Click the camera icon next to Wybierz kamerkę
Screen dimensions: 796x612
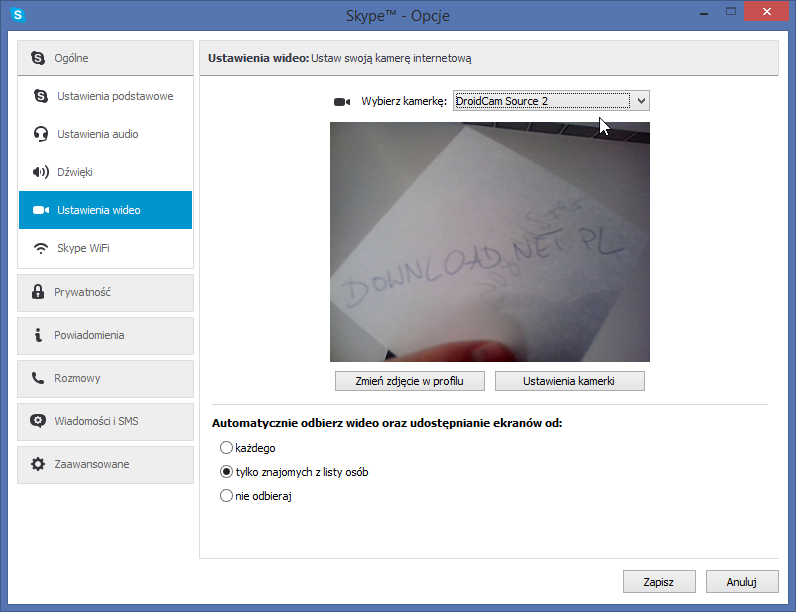pos(342,102)
